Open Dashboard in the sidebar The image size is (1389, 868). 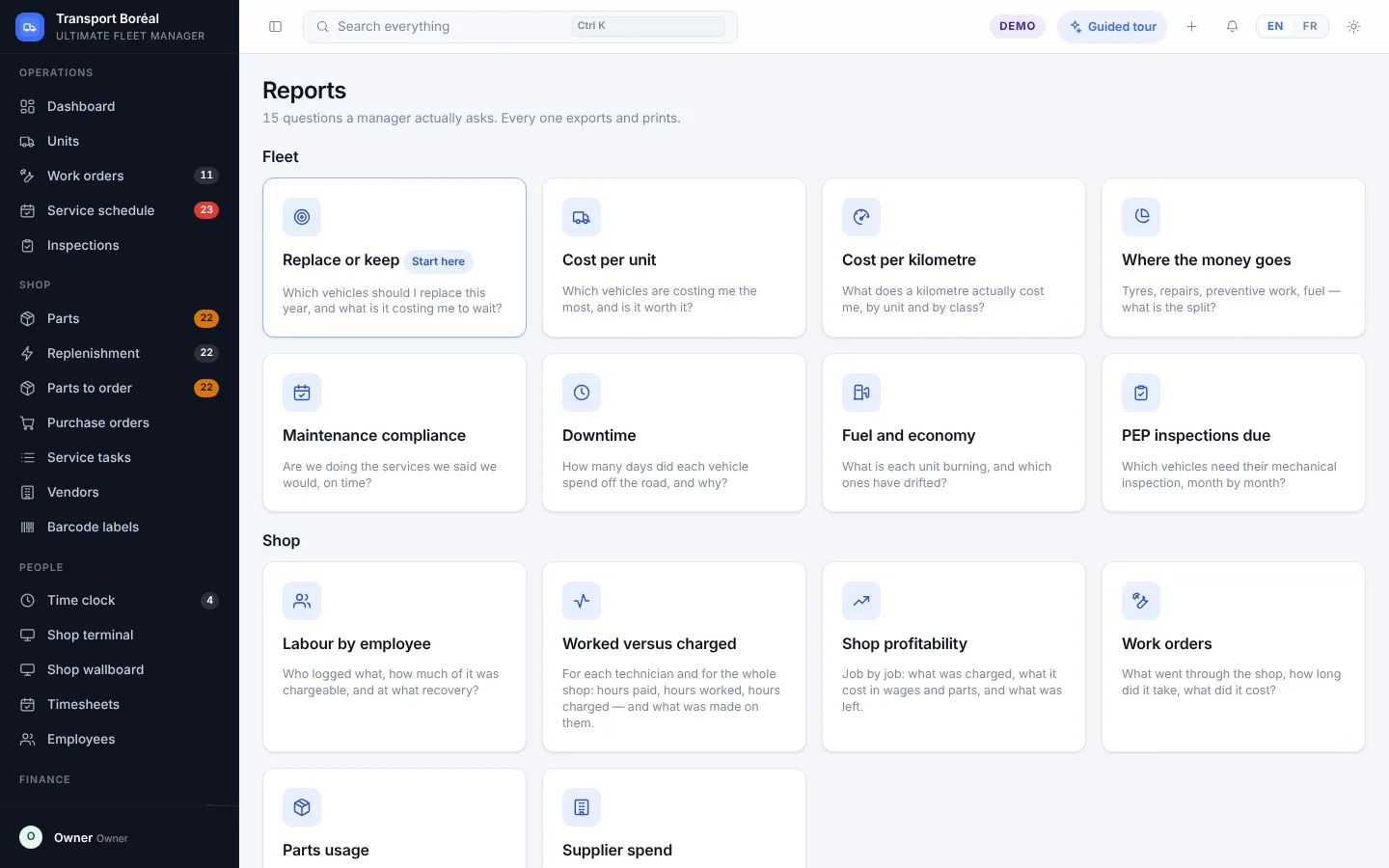(120, 106)
